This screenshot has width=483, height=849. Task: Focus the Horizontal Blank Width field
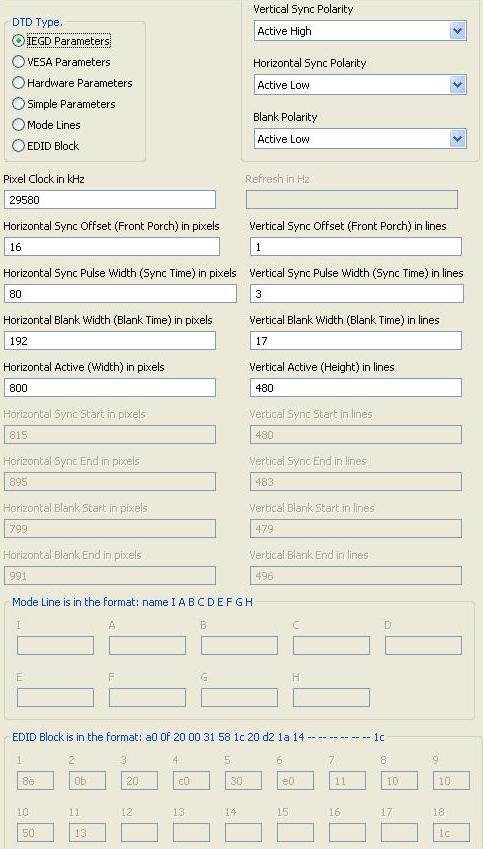coord(110,341)
